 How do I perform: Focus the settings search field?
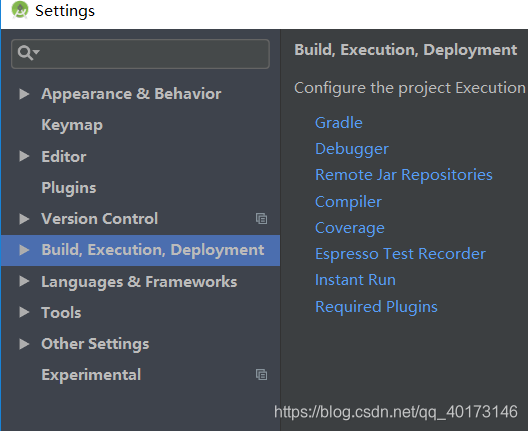point(140,54)
